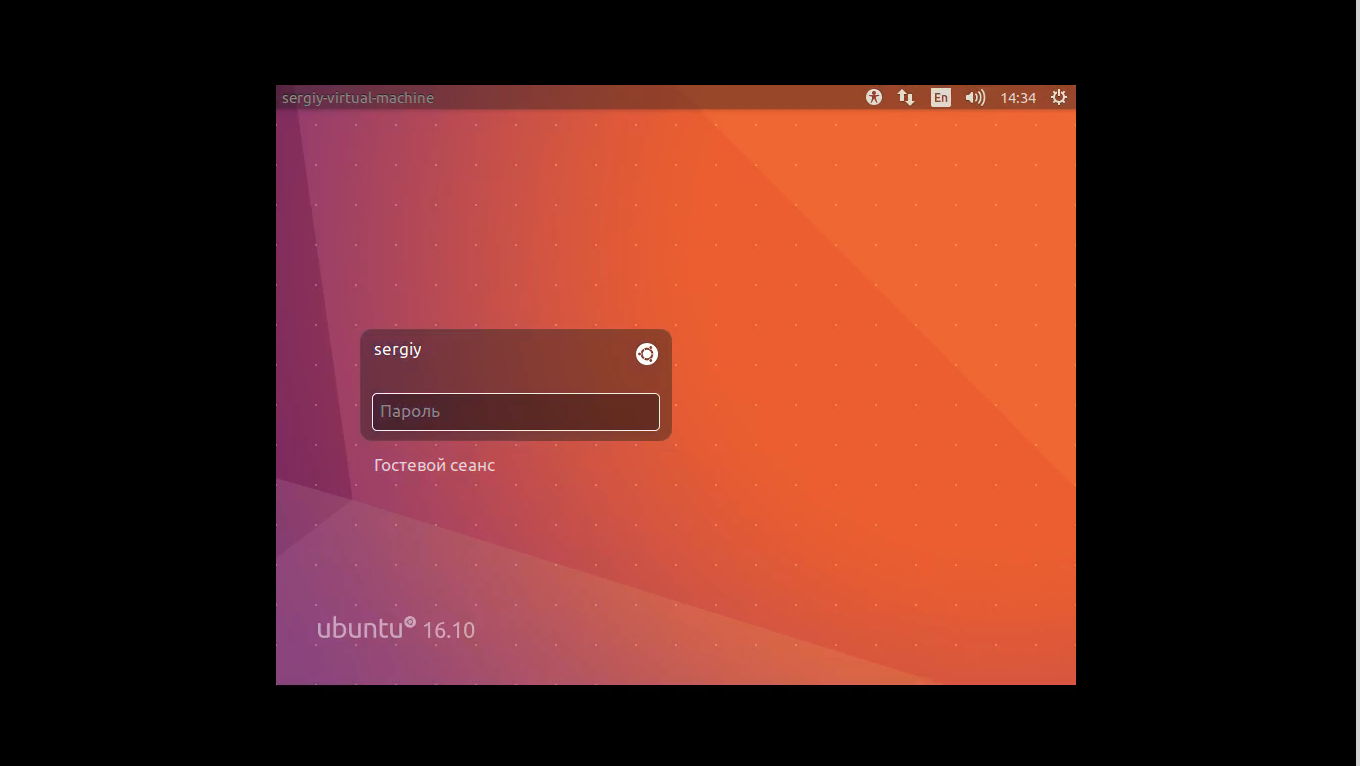Click empty middle of the top panel
The image size is (1360, 766).
click(650, 98)
